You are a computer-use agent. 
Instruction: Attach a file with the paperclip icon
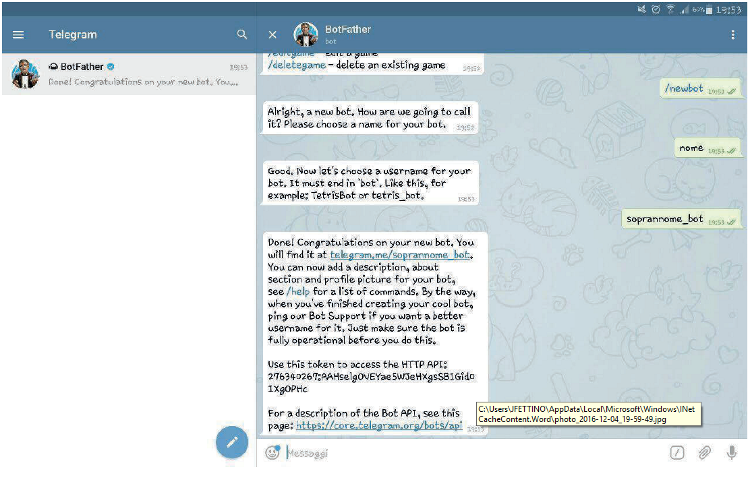(704, 453)
